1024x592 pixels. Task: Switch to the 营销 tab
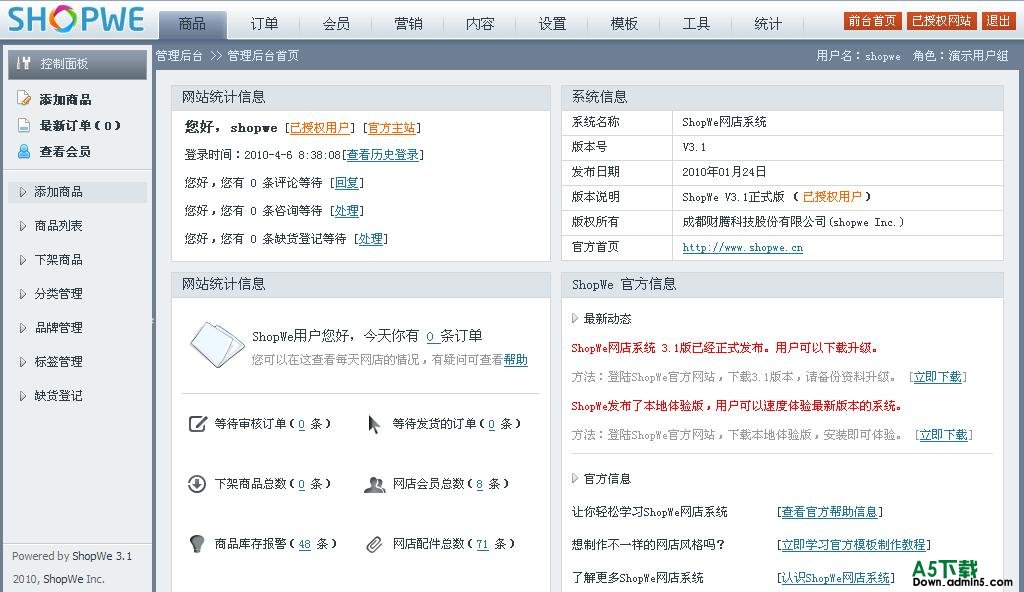coord(408,24)
